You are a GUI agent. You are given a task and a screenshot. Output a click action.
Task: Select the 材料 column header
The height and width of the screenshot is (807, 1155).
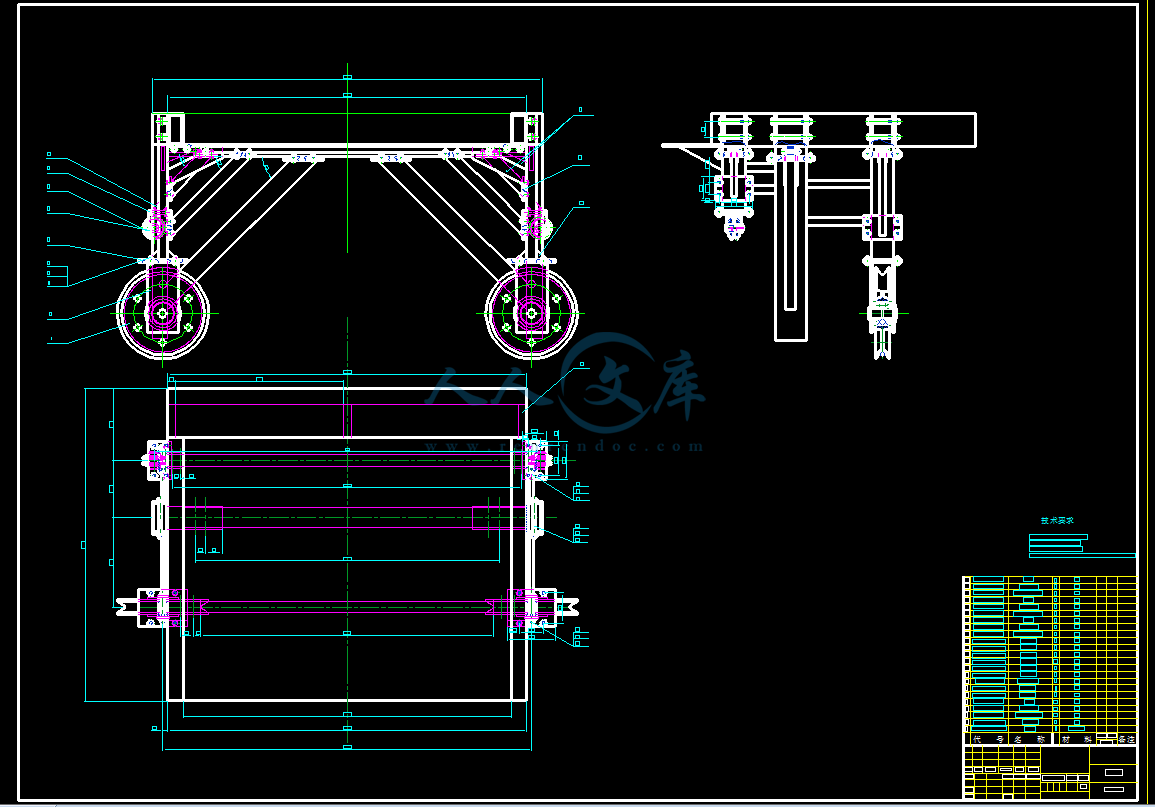(x=1076, y=739)
